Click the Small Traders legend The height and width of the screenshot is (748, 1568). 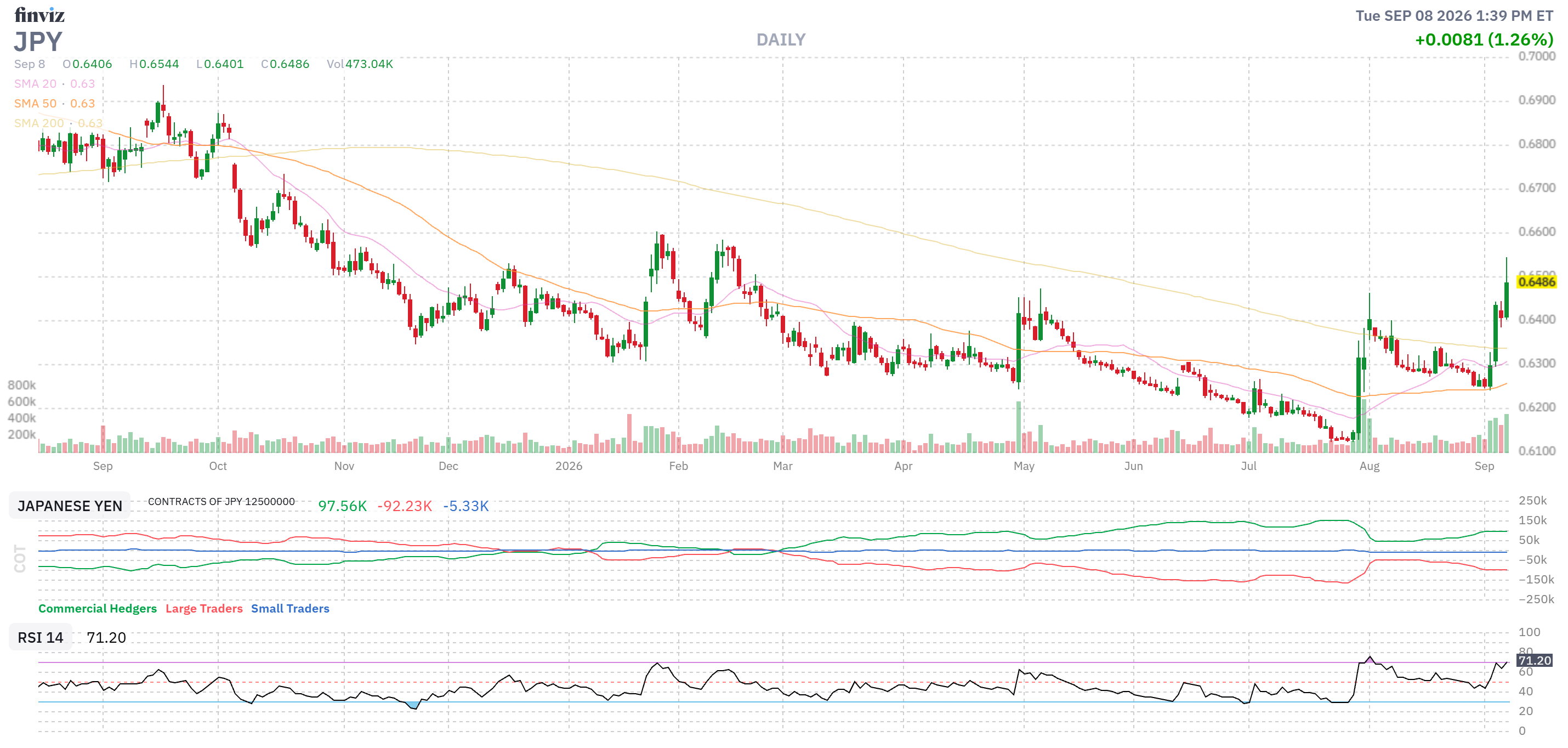pos(291,609)
